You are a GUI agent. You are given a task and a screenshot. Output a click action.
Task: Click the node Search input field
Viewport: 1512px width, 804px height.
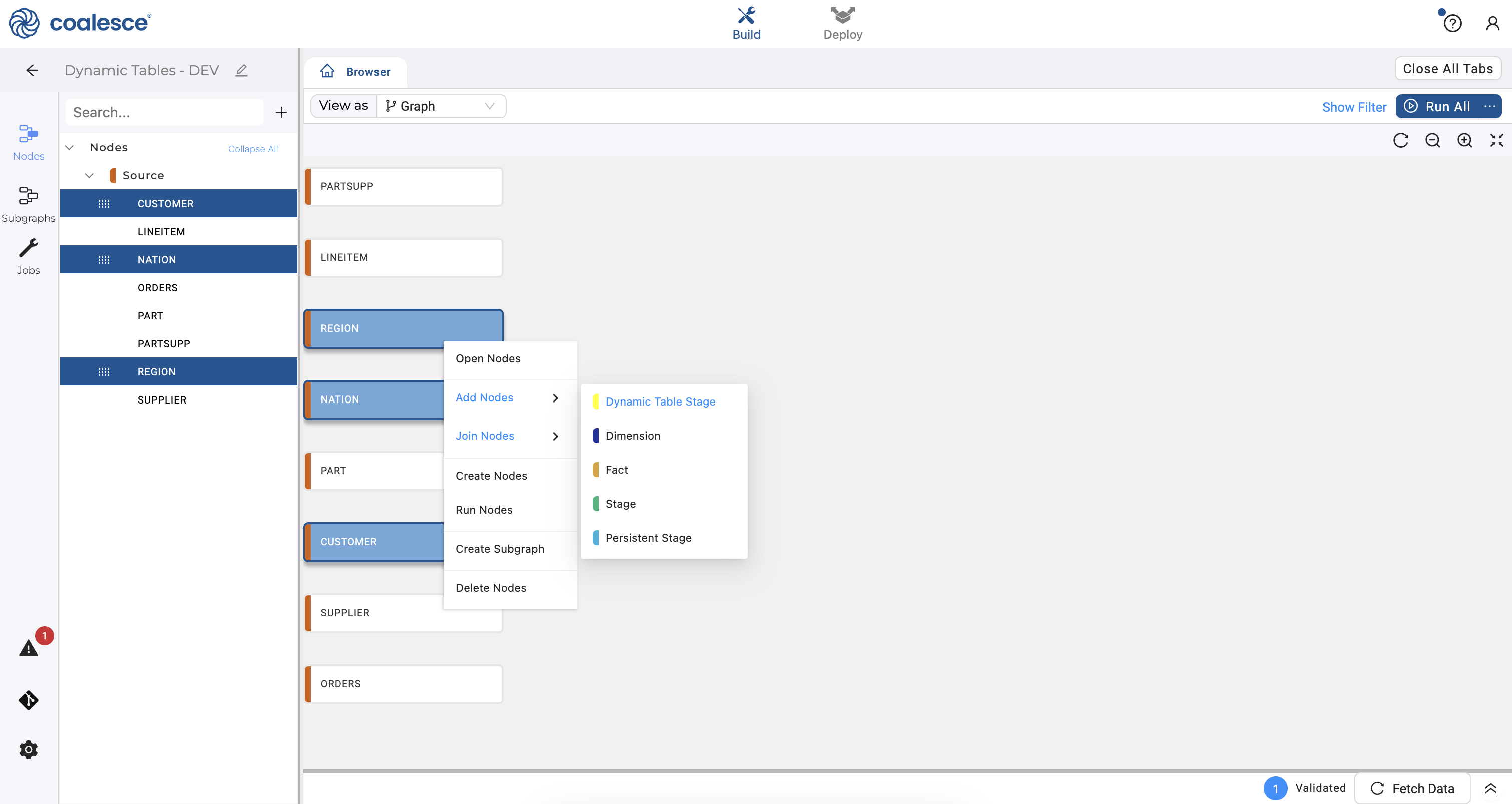(164, 112)
